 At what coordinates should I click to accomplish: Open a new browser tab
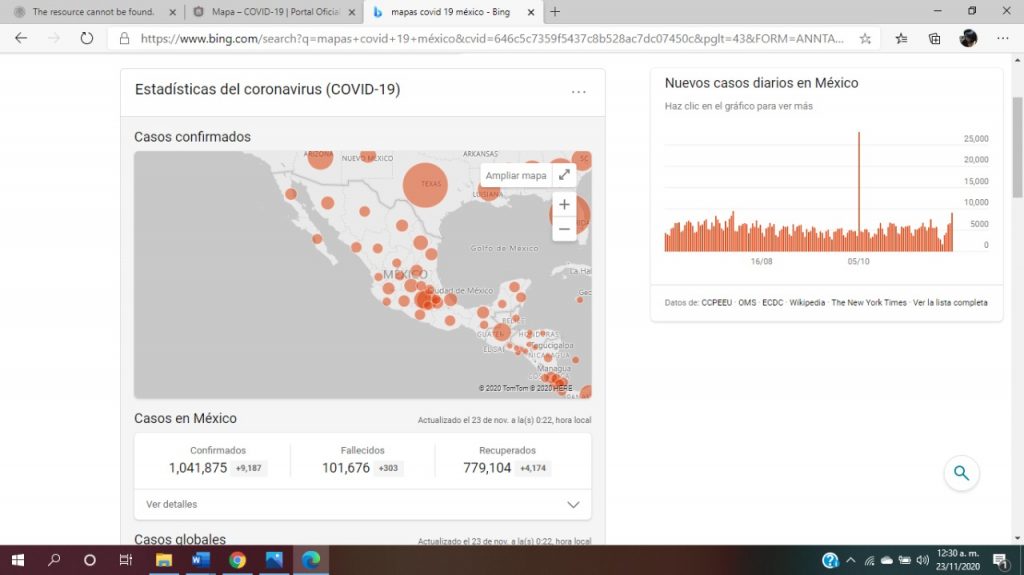tap(555, 12)
